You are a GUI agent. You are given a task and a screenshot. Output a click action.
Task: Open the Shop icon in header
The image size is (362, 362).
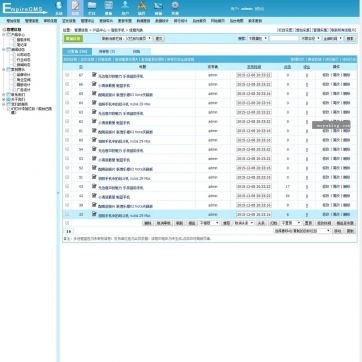[x=158, y=8]
